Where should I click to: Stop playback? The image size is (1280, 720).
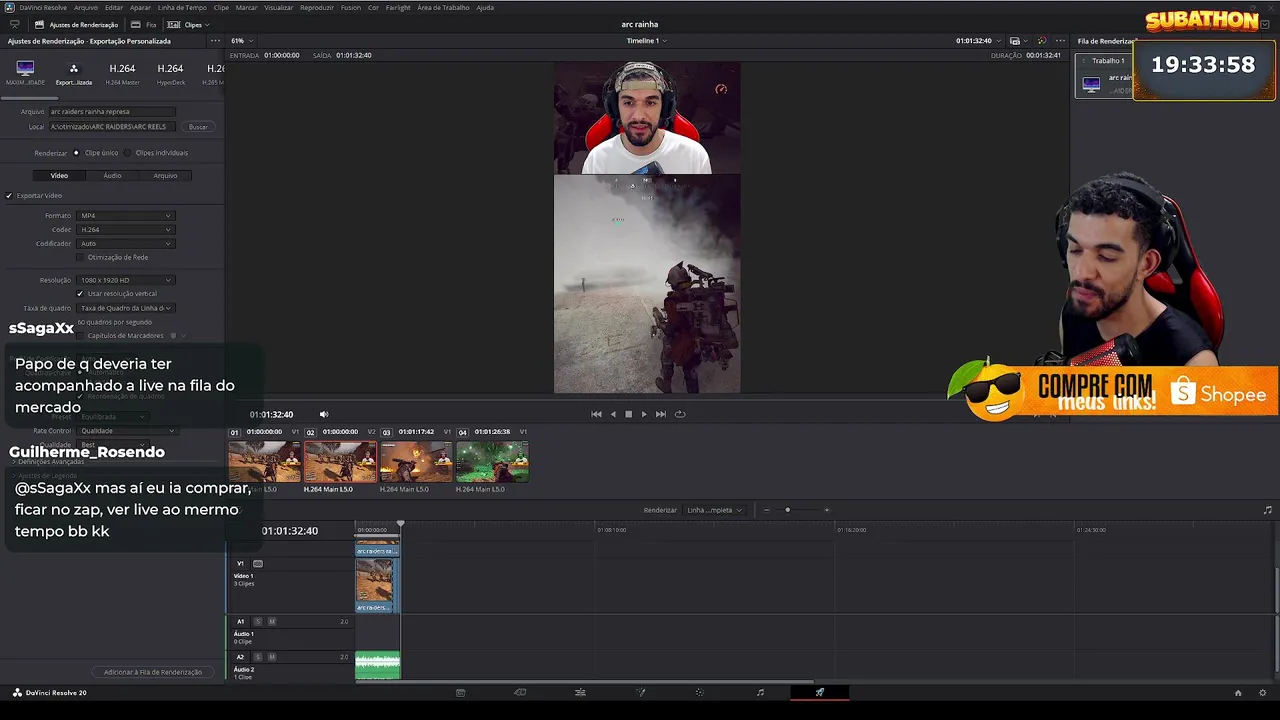point(628,414)
